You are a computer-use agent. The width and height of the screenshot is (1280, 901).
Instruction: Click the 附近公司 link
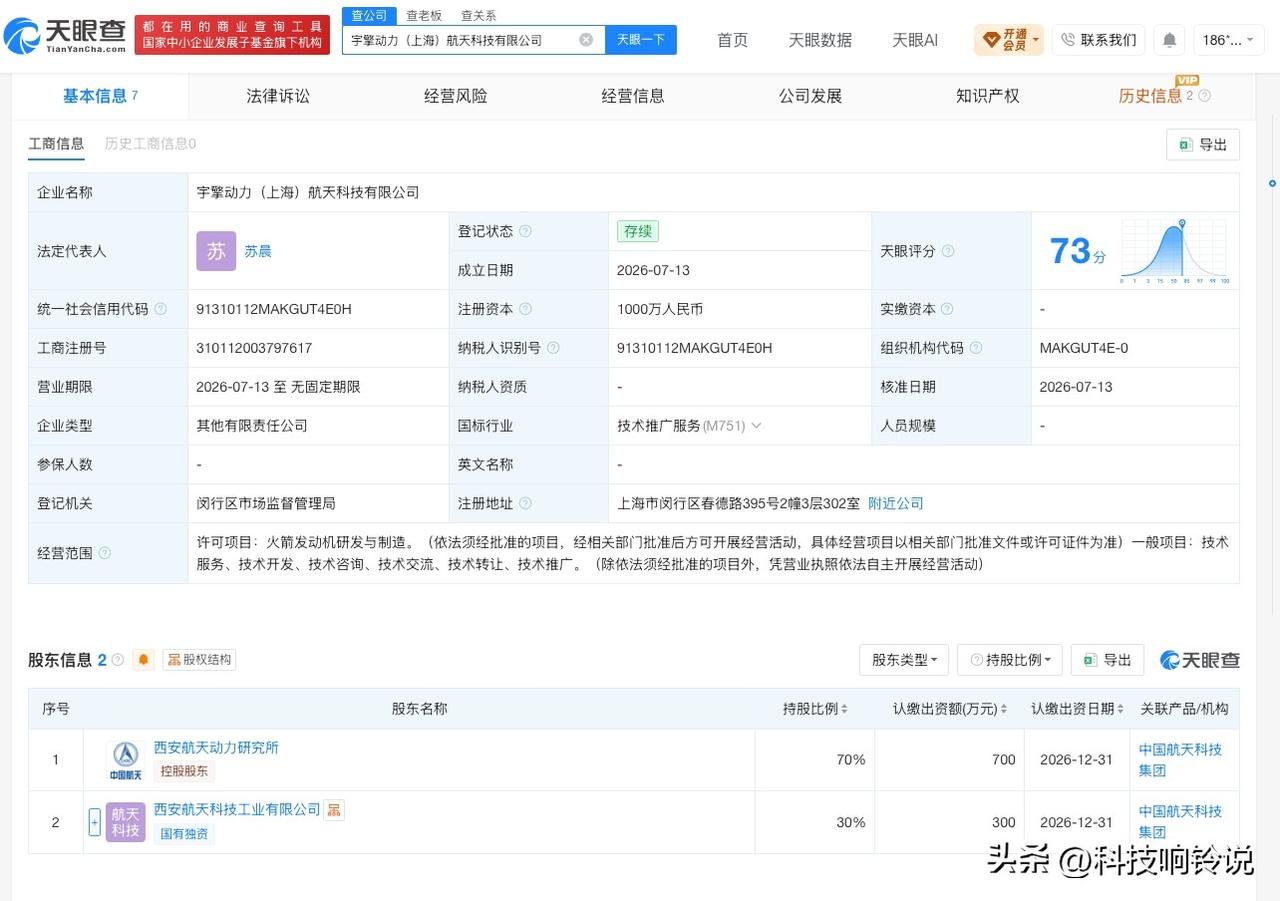pos(896,503)
